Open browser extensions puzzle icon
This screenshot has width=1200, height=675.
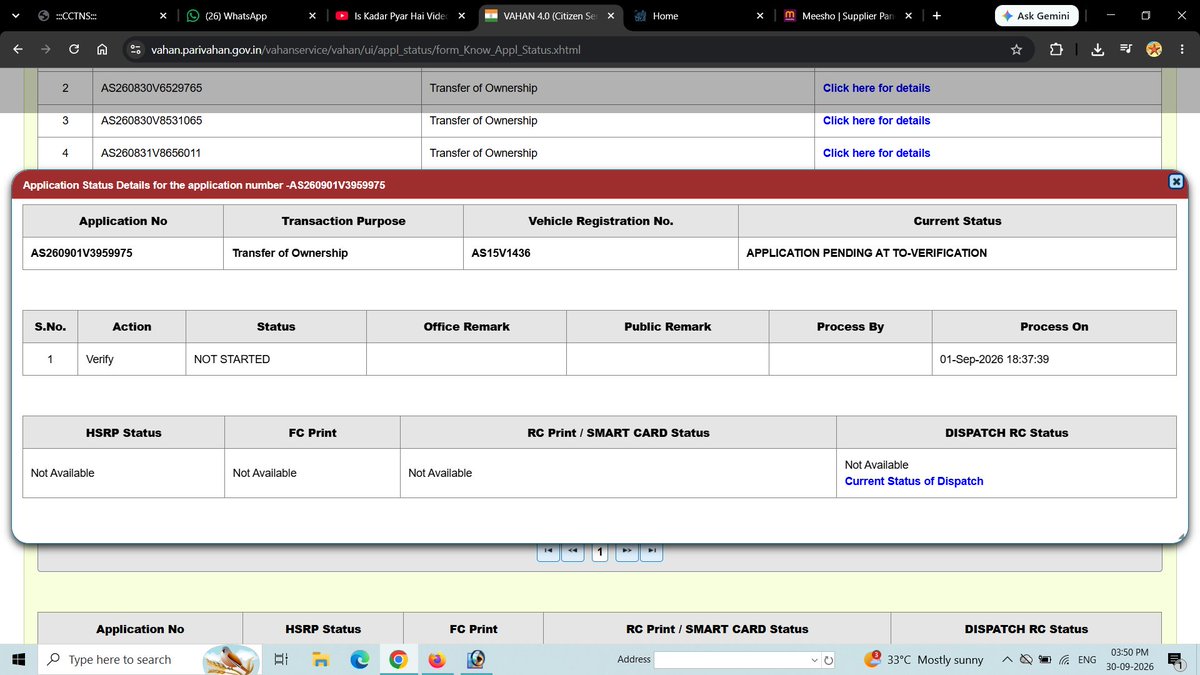[x=1056, y=49]
